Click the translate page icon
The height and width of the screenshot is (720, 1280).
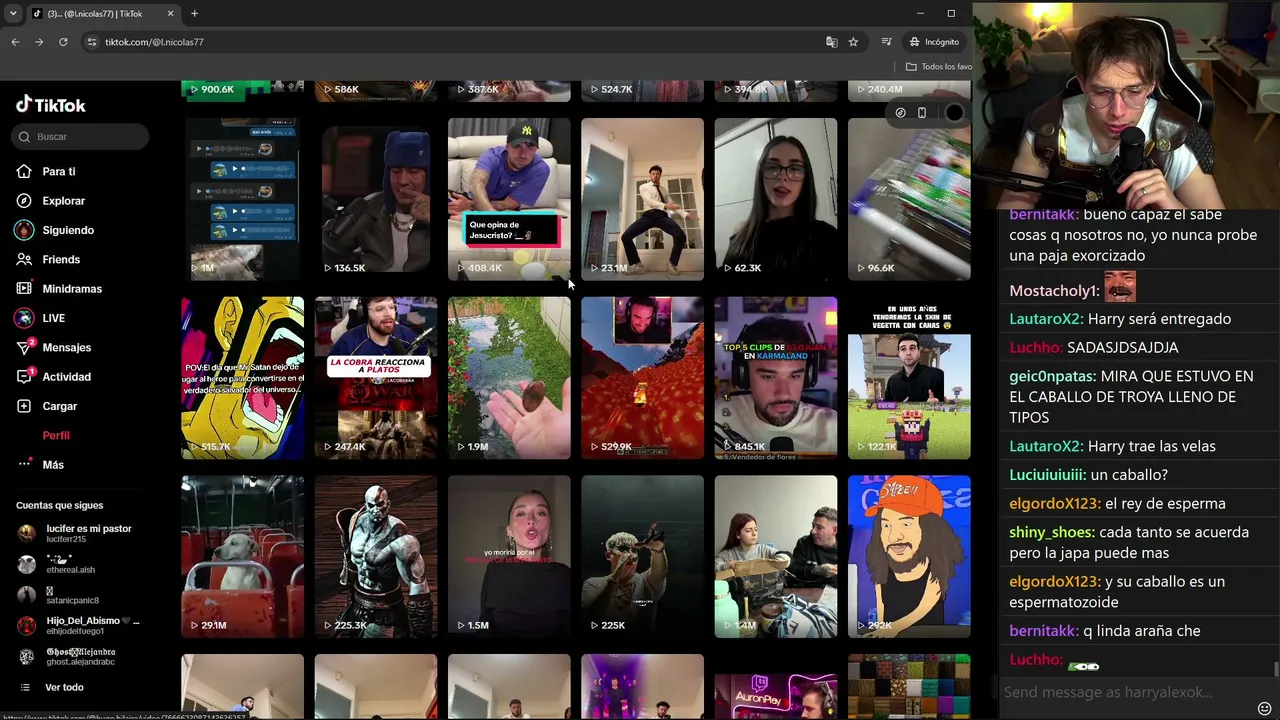tap(831, 42)
